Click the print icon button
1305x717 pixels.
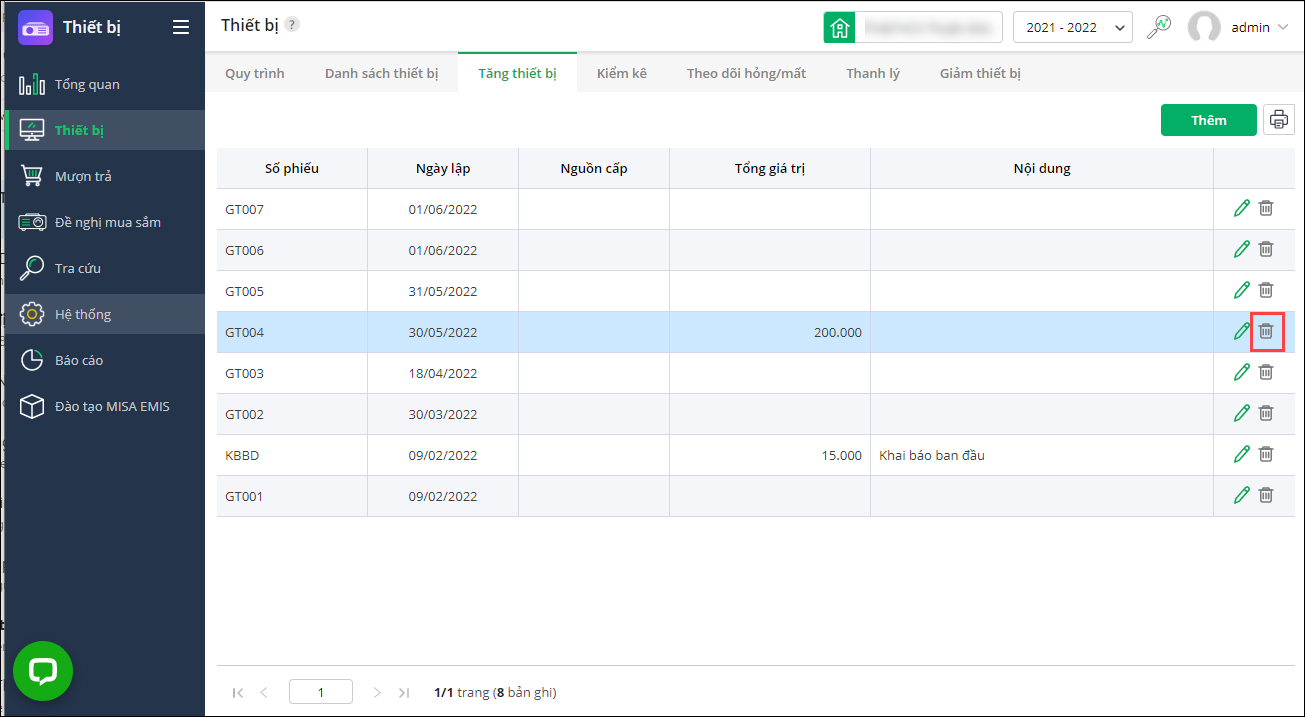coord(1278,120)
